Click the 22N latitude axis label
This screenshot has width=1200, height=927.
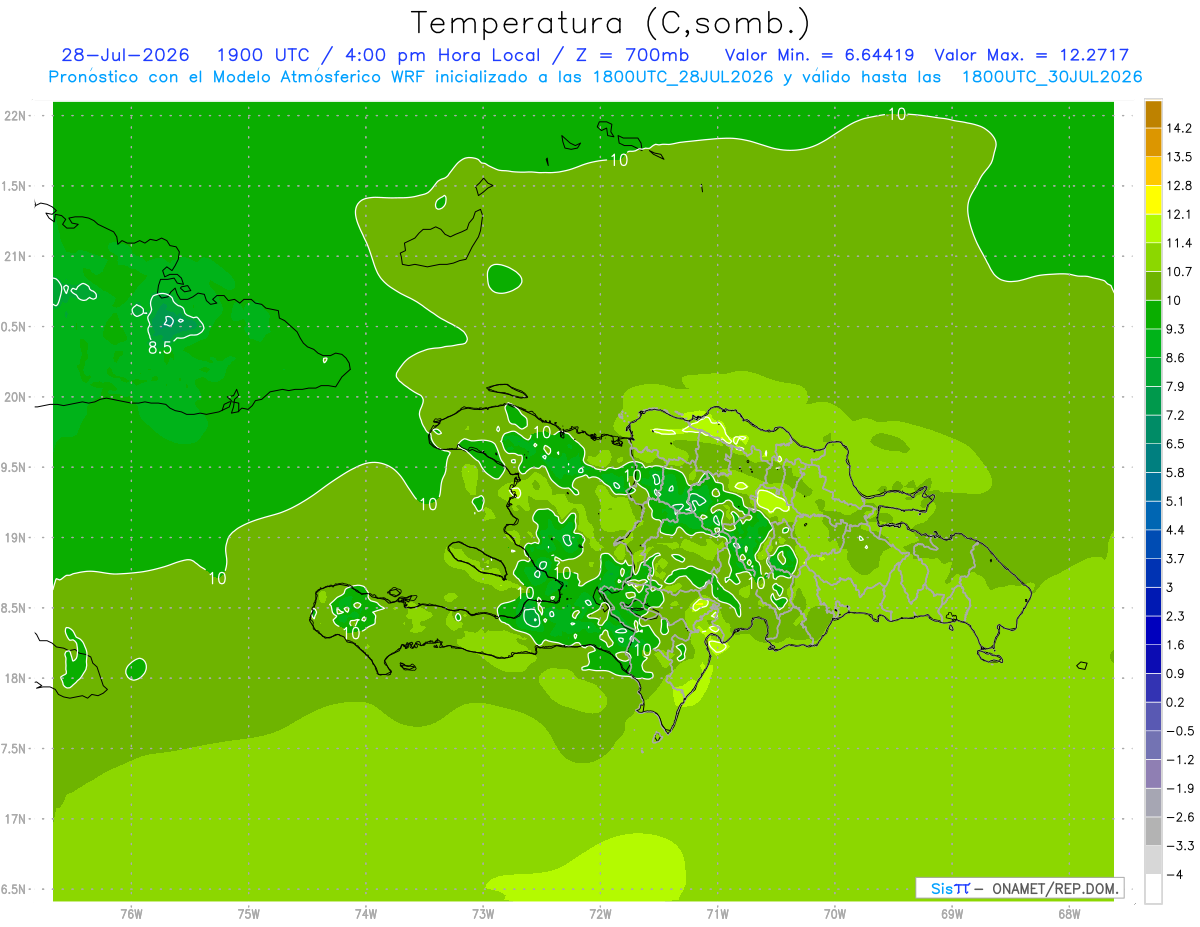pos(15,115)
